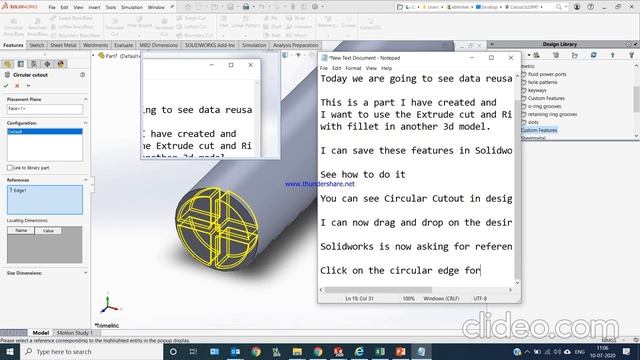The width and height of the screenshot is (640, 360).
Task: Click the Windows taskbar search box
Action: tap(91, 351)
